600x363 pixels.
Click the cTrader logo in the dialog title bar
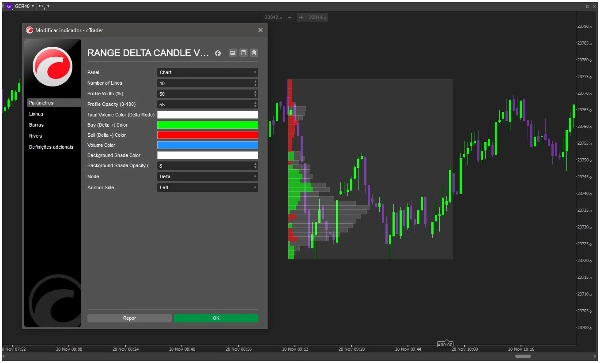29,30
